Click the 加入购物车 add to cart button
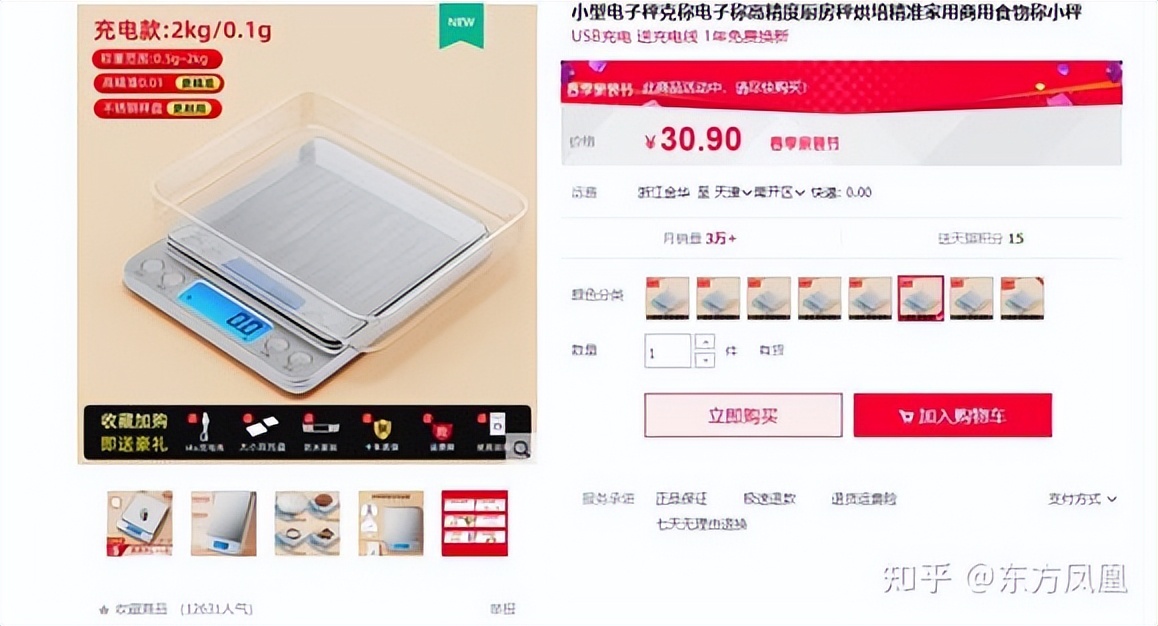Image resolution: width=1158 pixels, height=626 pixels. tap(953, 416)
